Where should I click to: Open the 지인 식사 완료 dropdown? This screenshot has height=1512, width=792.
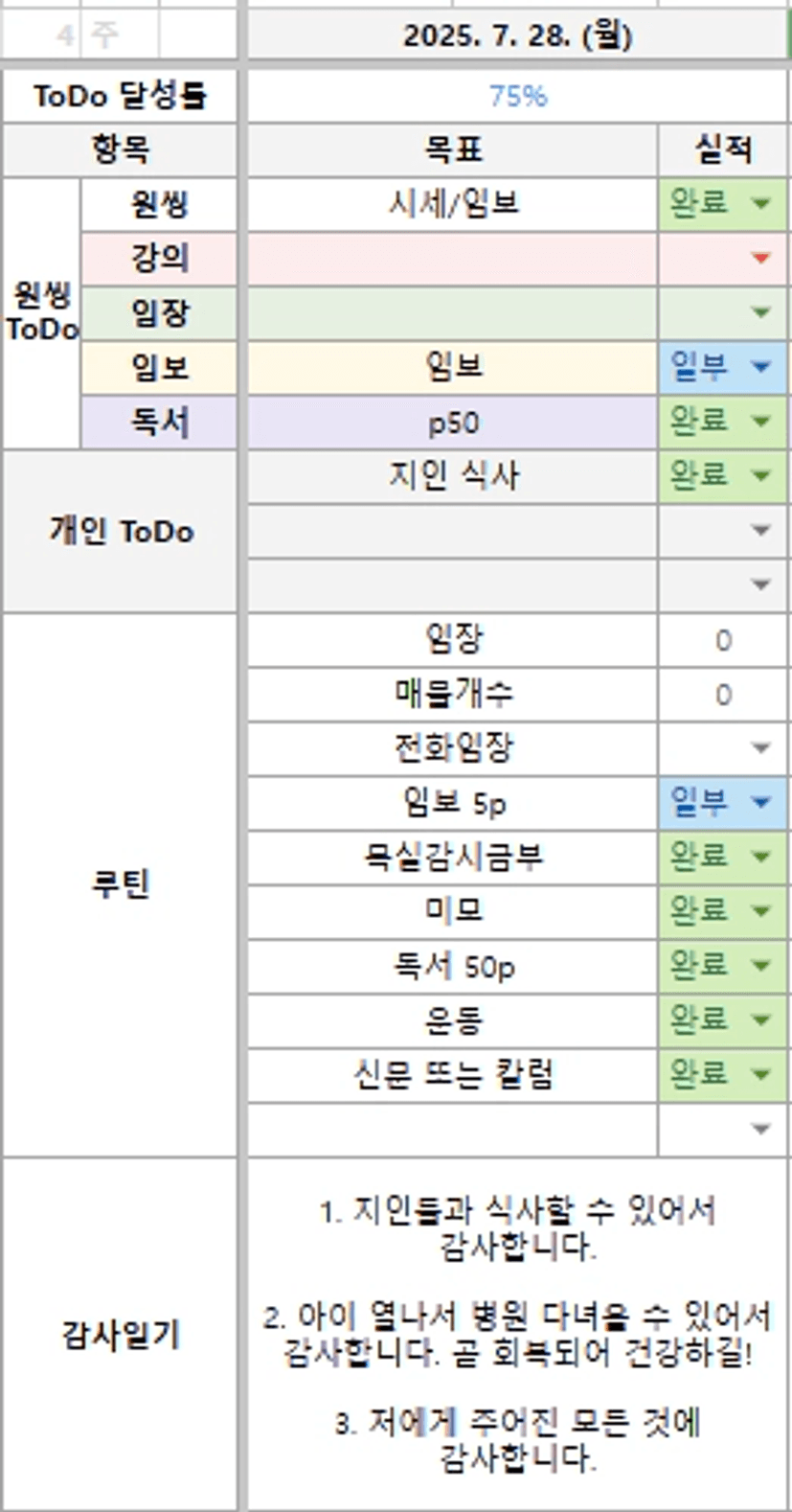pos(761,475)
